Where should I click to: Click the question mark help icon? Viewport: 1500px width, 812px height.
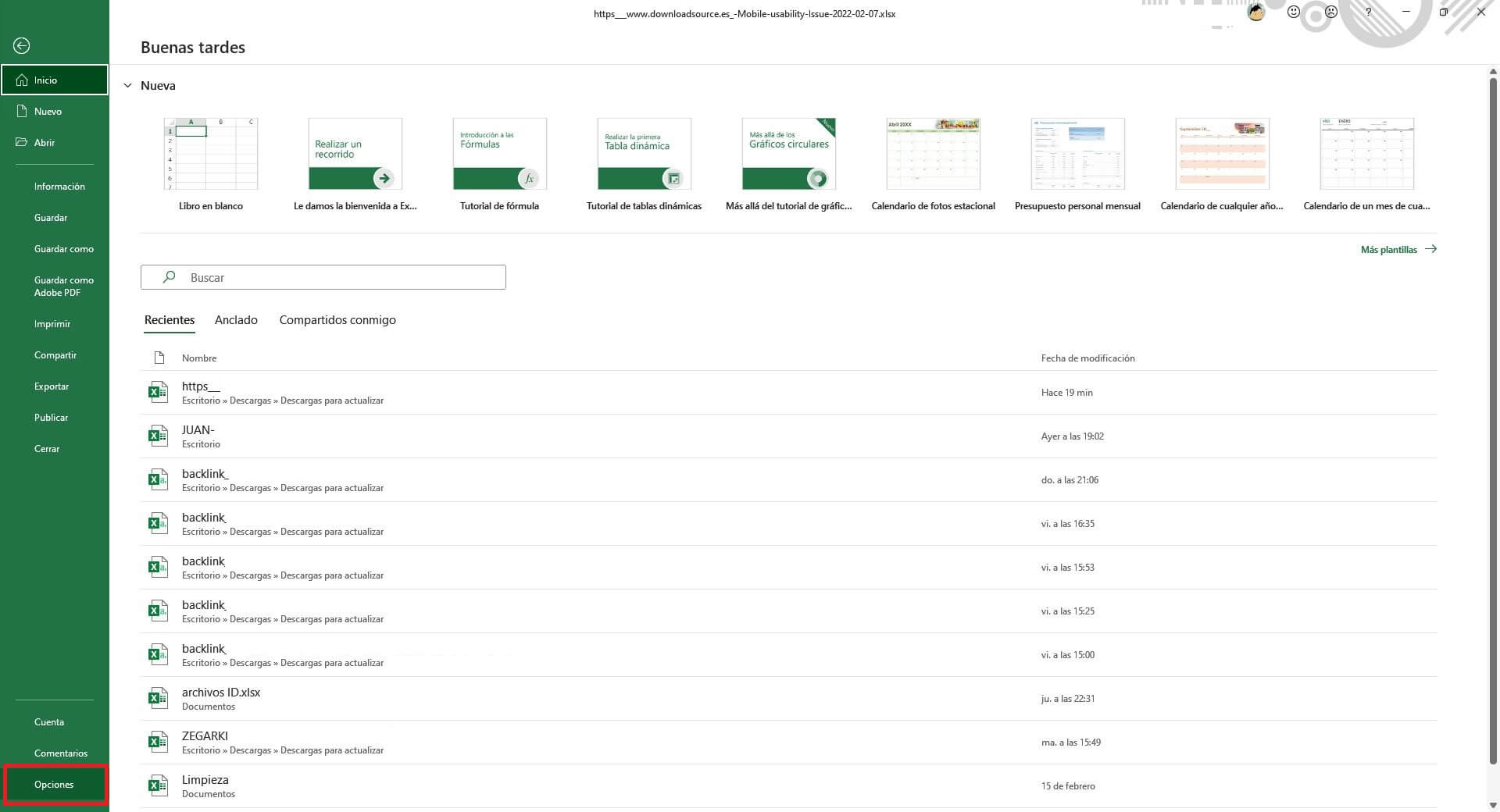(x=1368, y=12)
